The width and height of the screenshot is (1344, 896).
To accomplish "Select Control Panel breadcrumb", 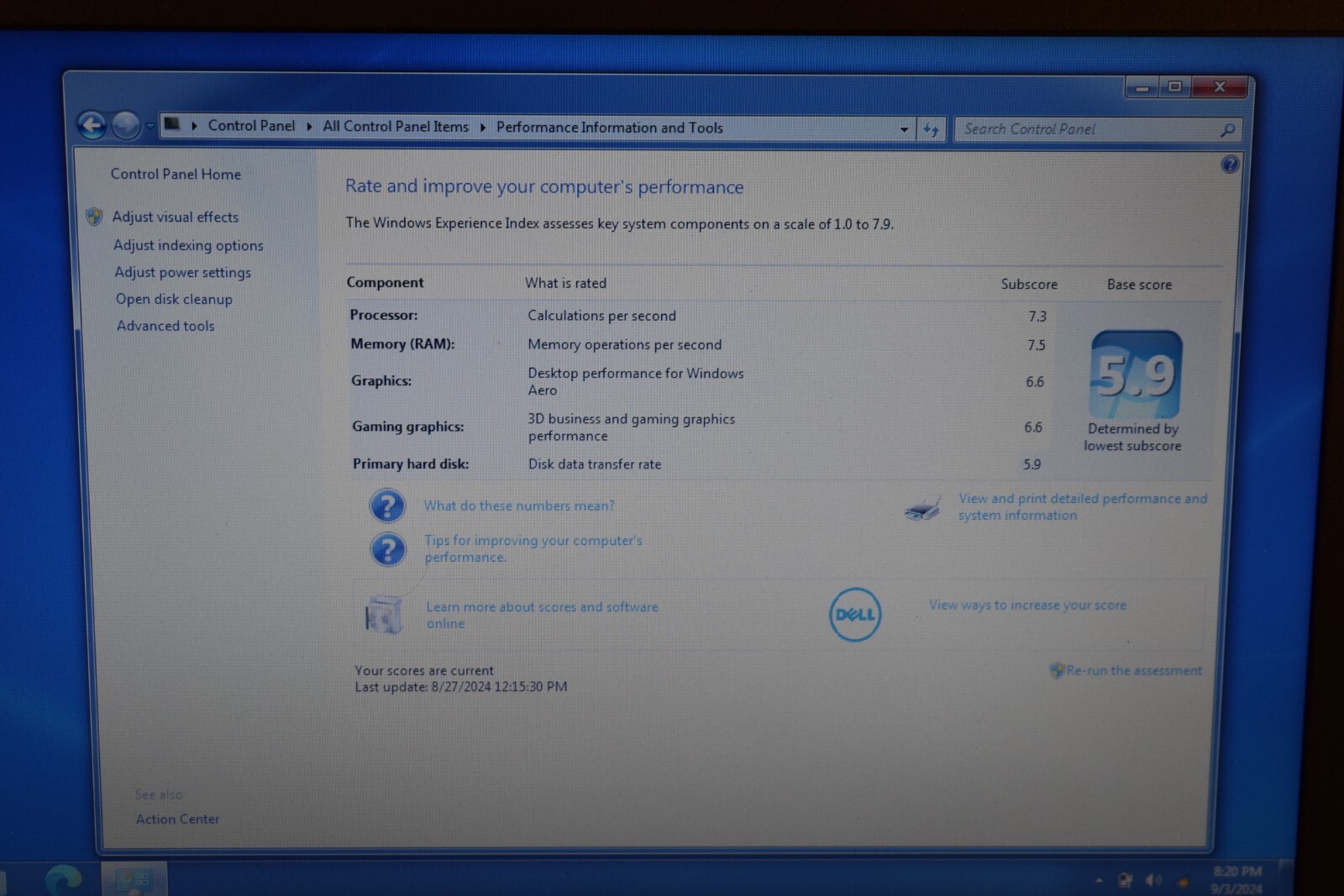I will (251, 125).
